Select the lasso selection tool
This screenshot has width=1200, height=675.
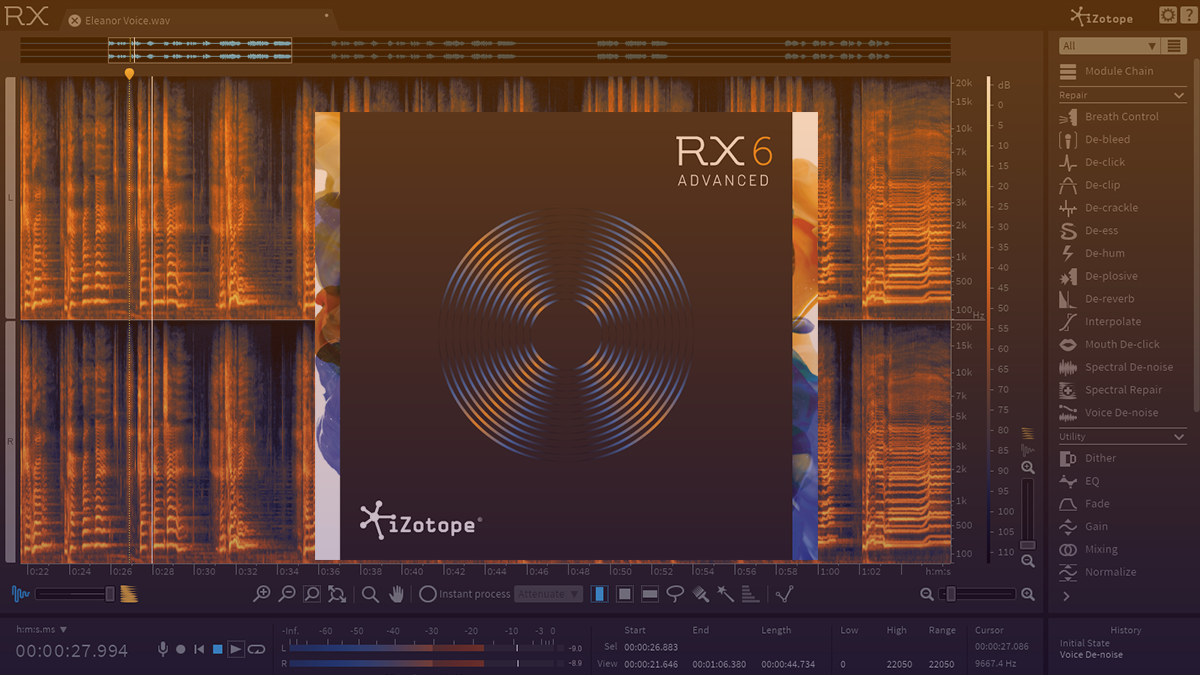pos(674,594)
